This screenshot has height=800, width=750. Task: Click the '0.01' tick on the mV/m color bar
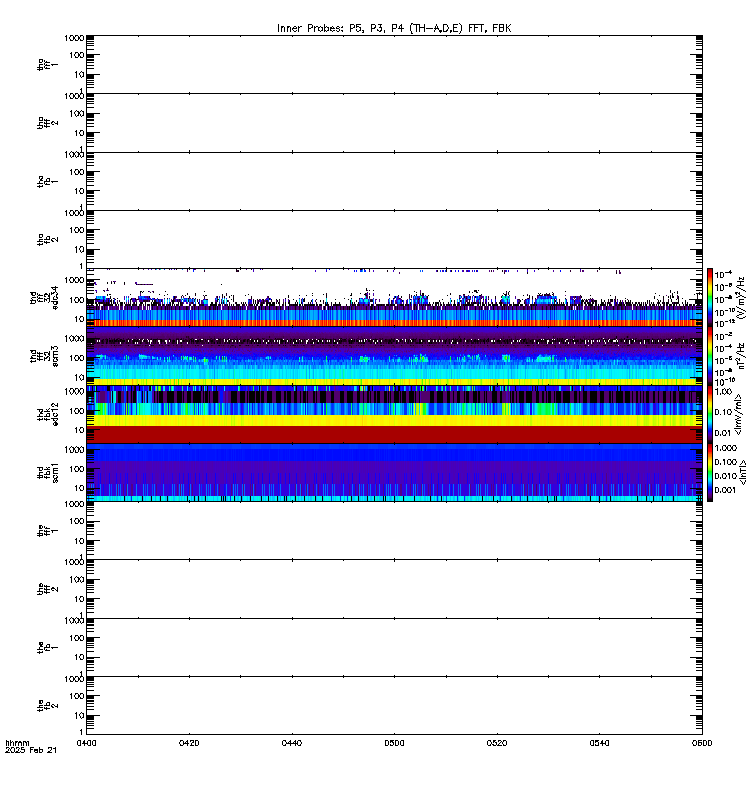(723, 433)
